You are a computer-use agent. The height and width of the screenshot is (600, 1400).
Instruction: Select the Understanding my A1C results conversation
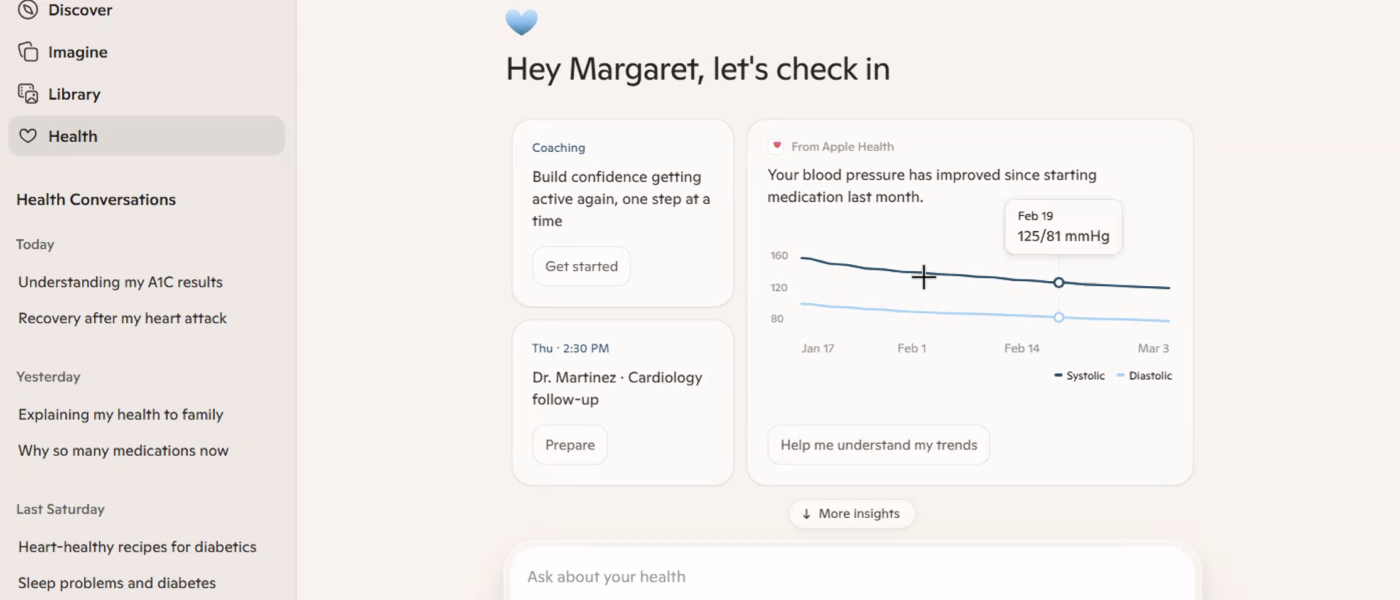(120, 282)
